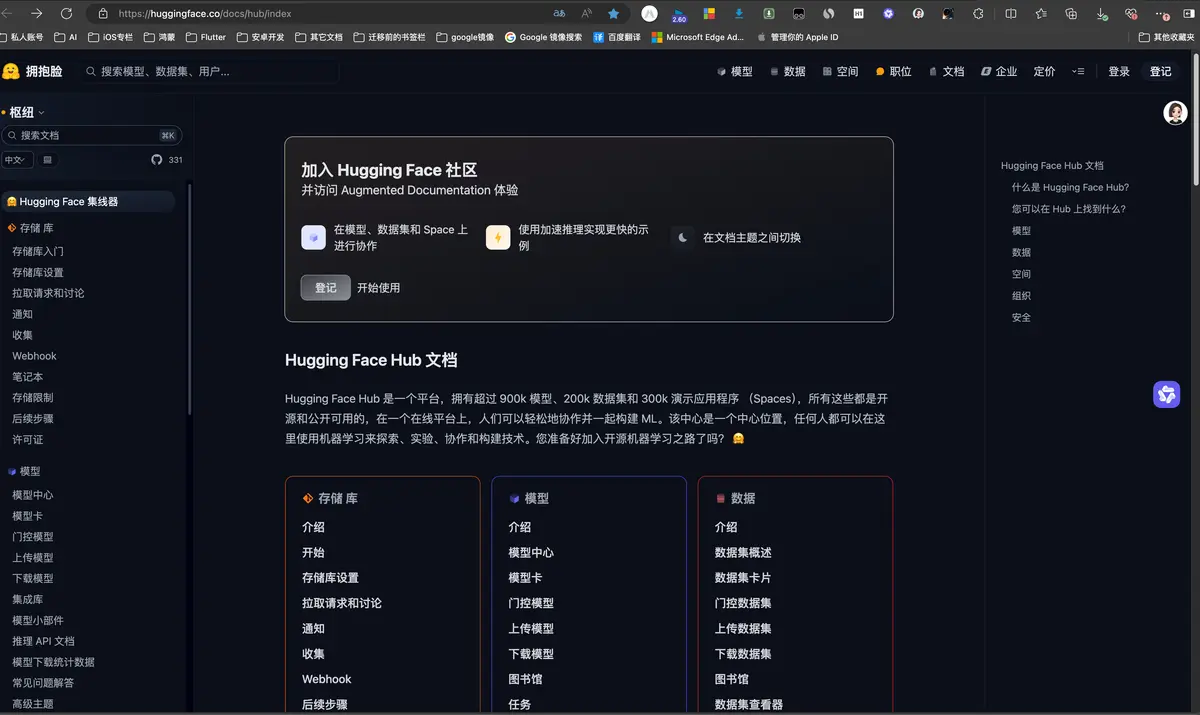Open 下载数据集 in the 数据 card
This screenshot has width=1200, height=715.
(x=743, y=654)
